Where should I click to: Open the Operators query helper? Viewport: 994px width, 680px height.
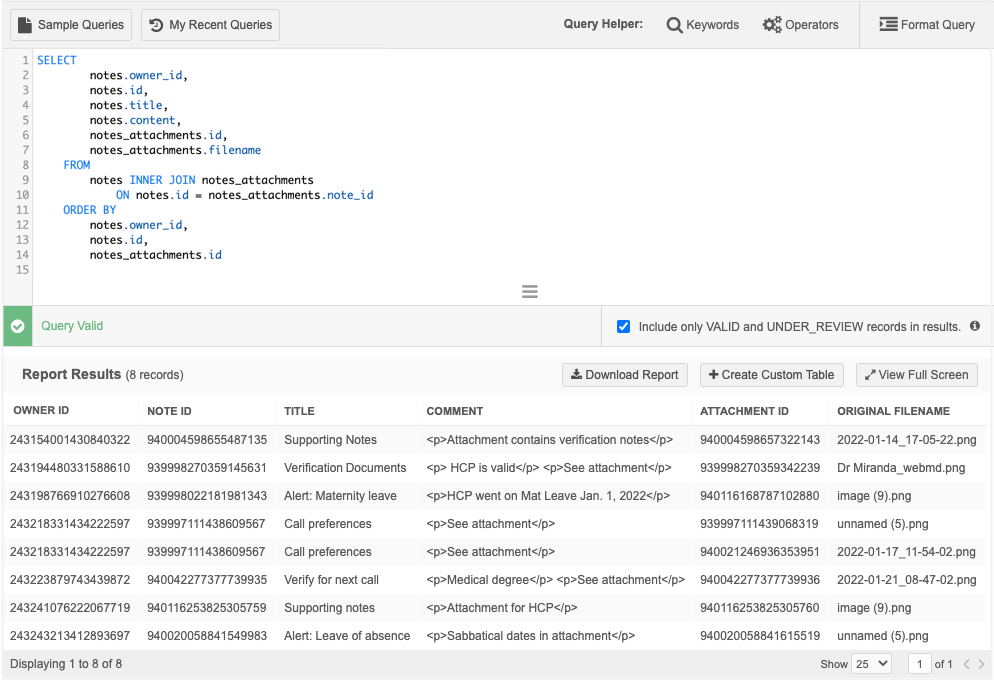pyautogui.click(x=800, y=25)
